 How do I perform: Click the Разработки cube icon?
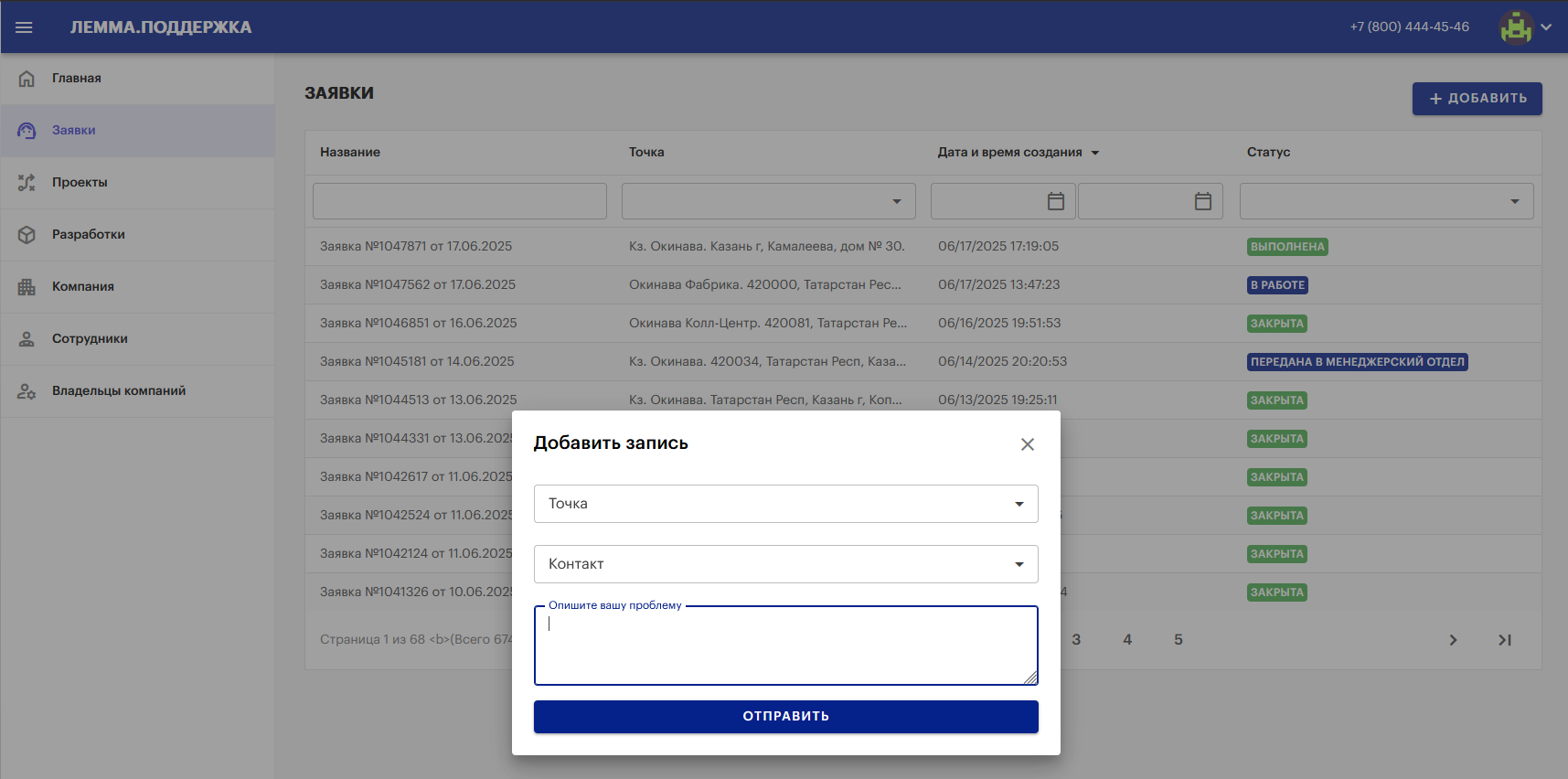27,235
